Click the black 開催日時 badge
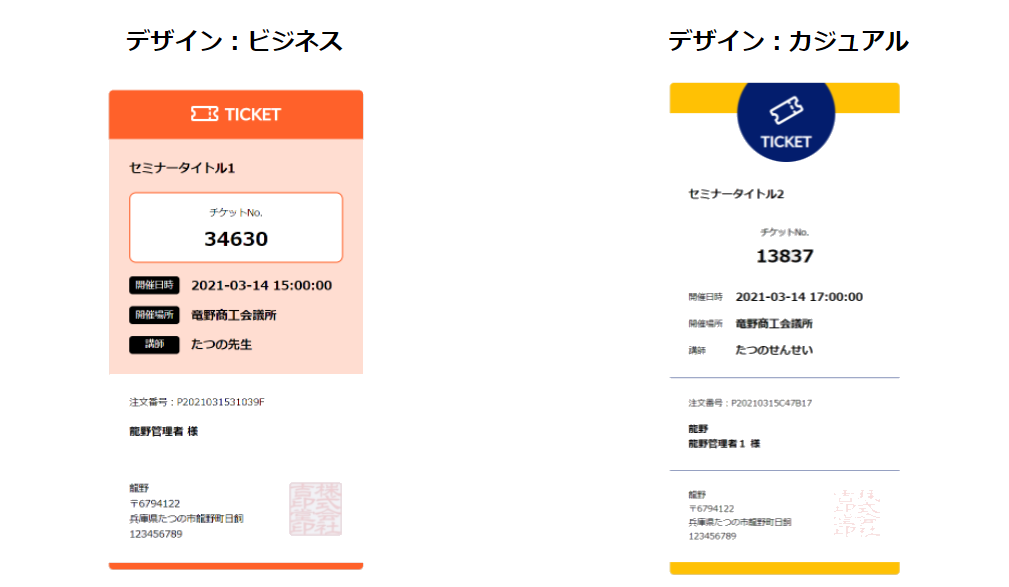 point(154,285)
